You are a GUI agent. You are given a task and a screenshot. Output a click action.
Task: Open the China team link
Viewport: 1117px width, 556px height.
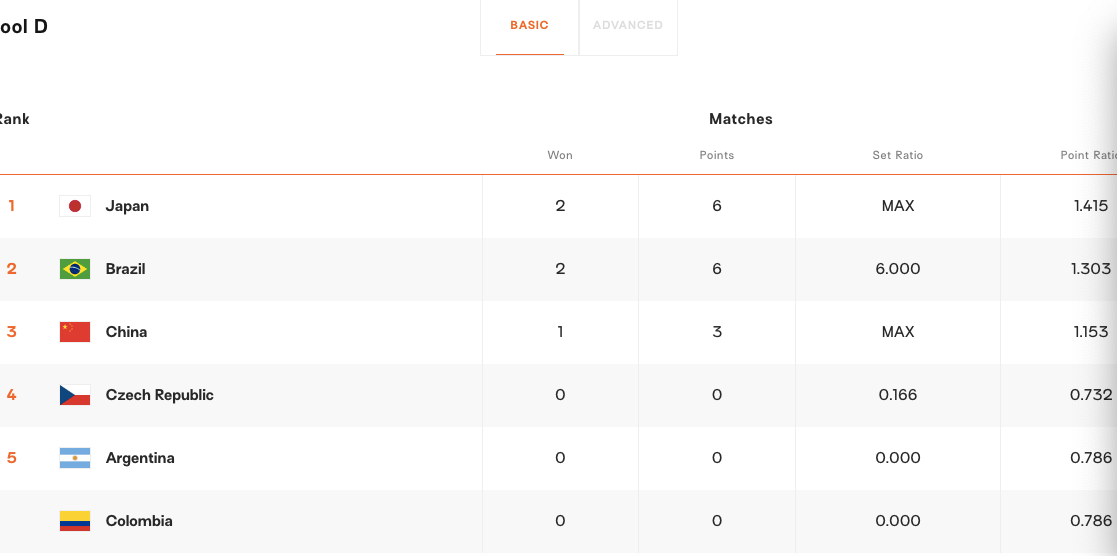[126, 332]
